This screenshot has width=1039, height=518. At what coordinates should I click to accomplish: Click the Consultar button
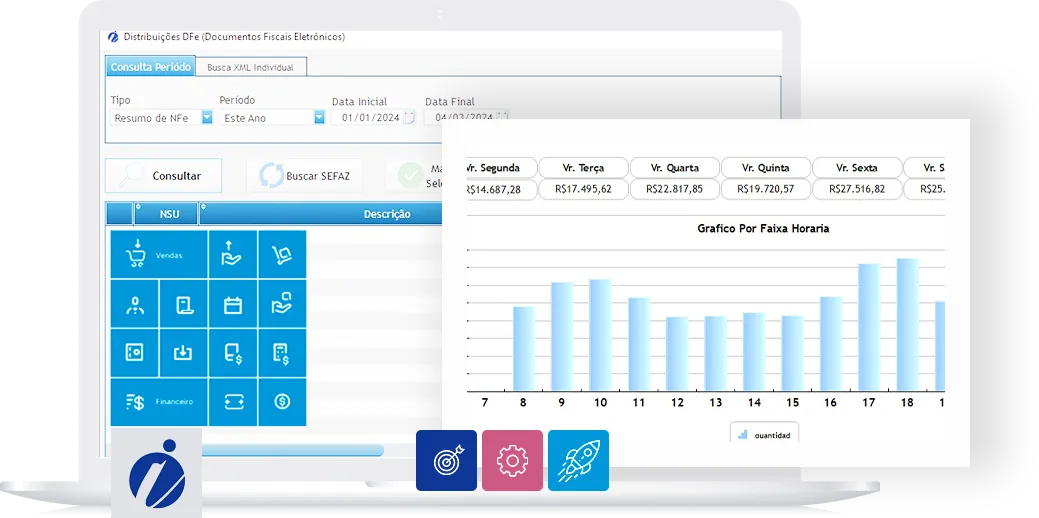163,176
